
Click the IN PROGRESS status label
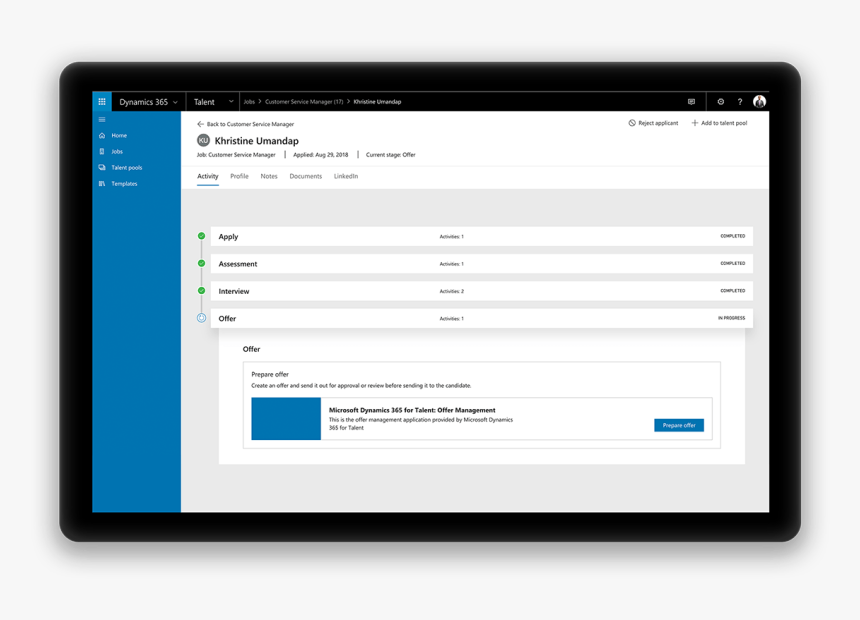tap(732, 318)
